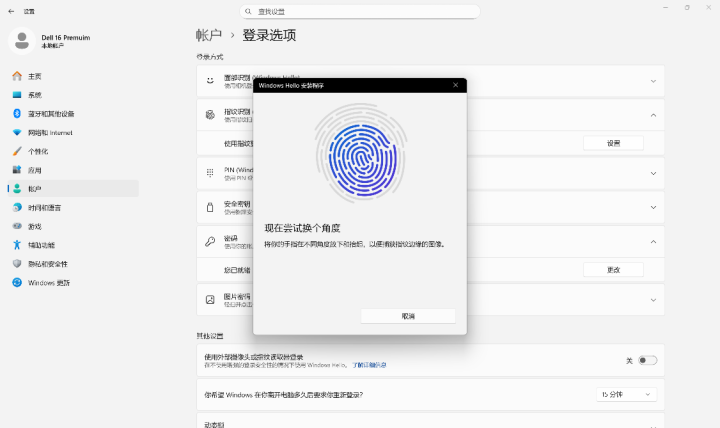
Task: Click the 更改 password button
Action: [613, 269]
